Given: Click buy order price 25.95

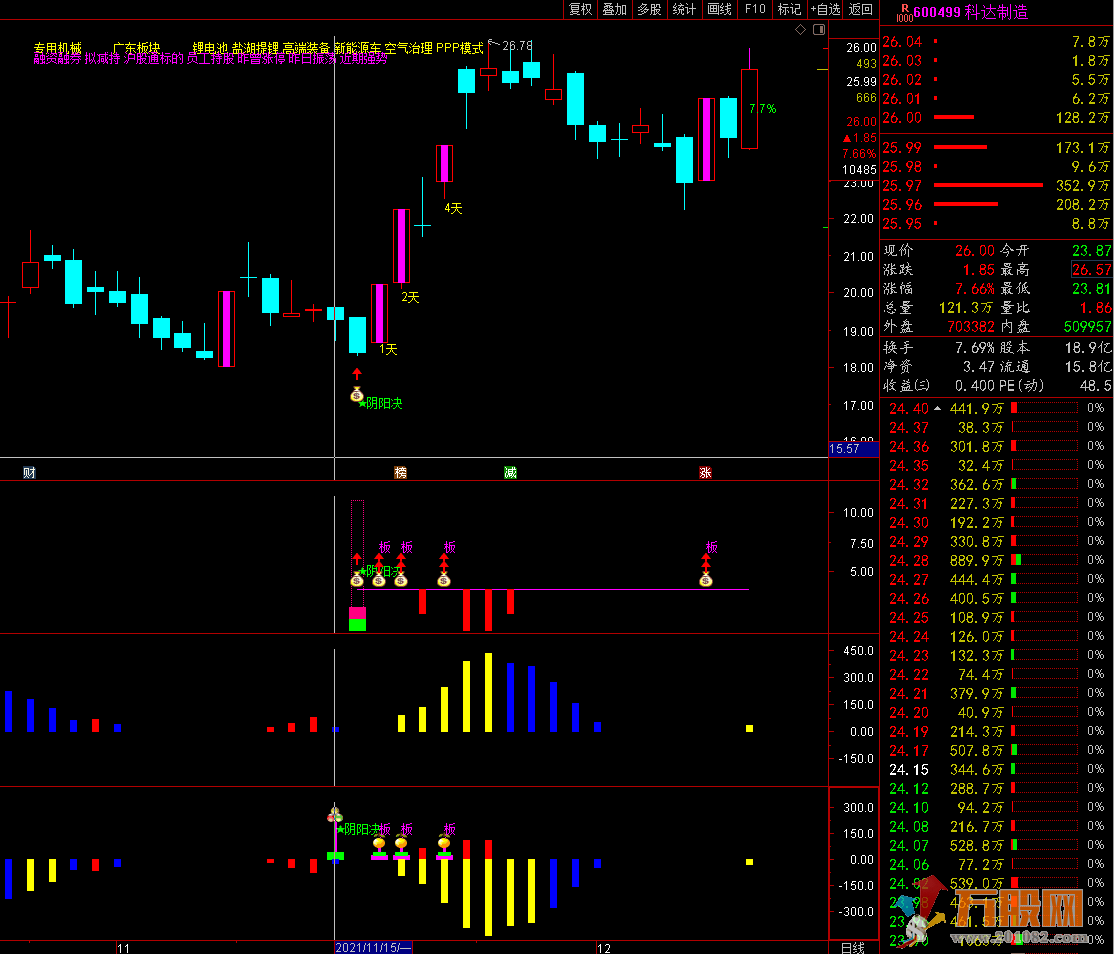Looking at the screenshot, I should (x=902, y=224).
